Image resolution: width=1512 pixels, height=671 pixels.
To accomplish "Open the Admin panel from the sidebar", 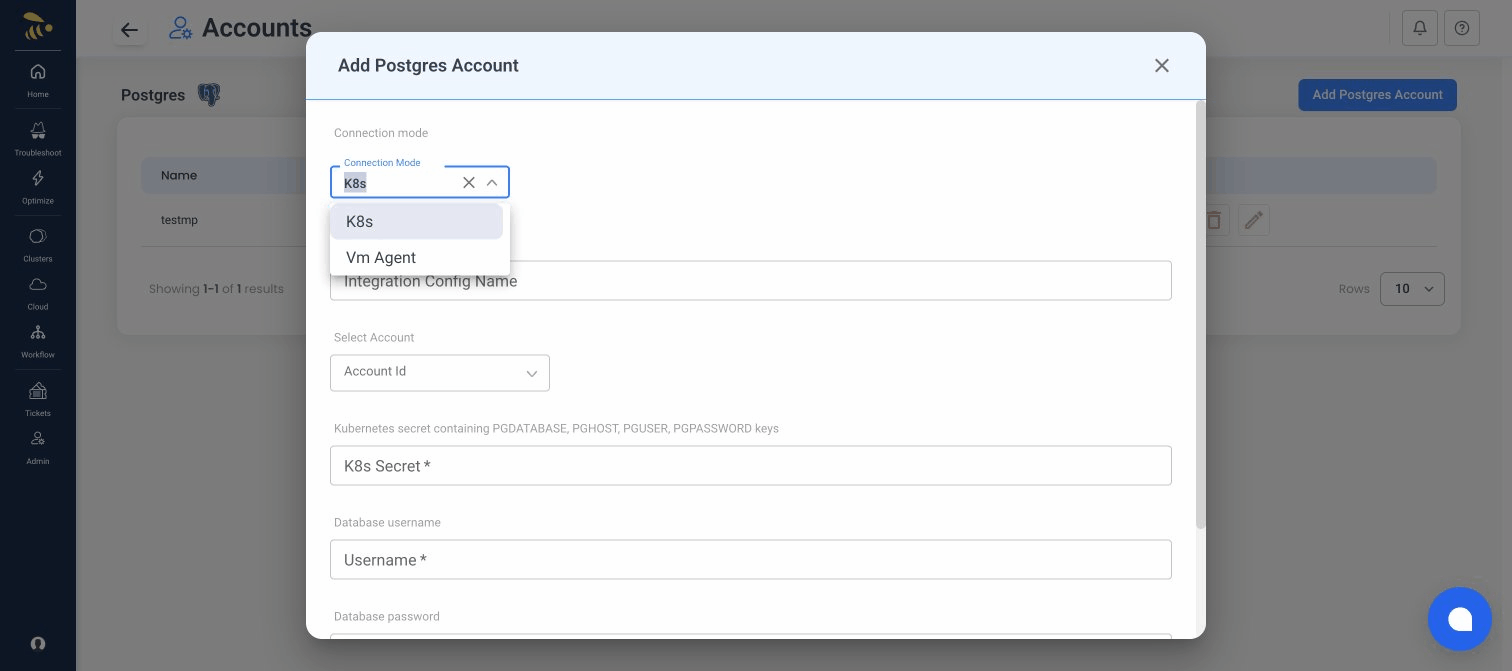I will (x=37, y=445).
